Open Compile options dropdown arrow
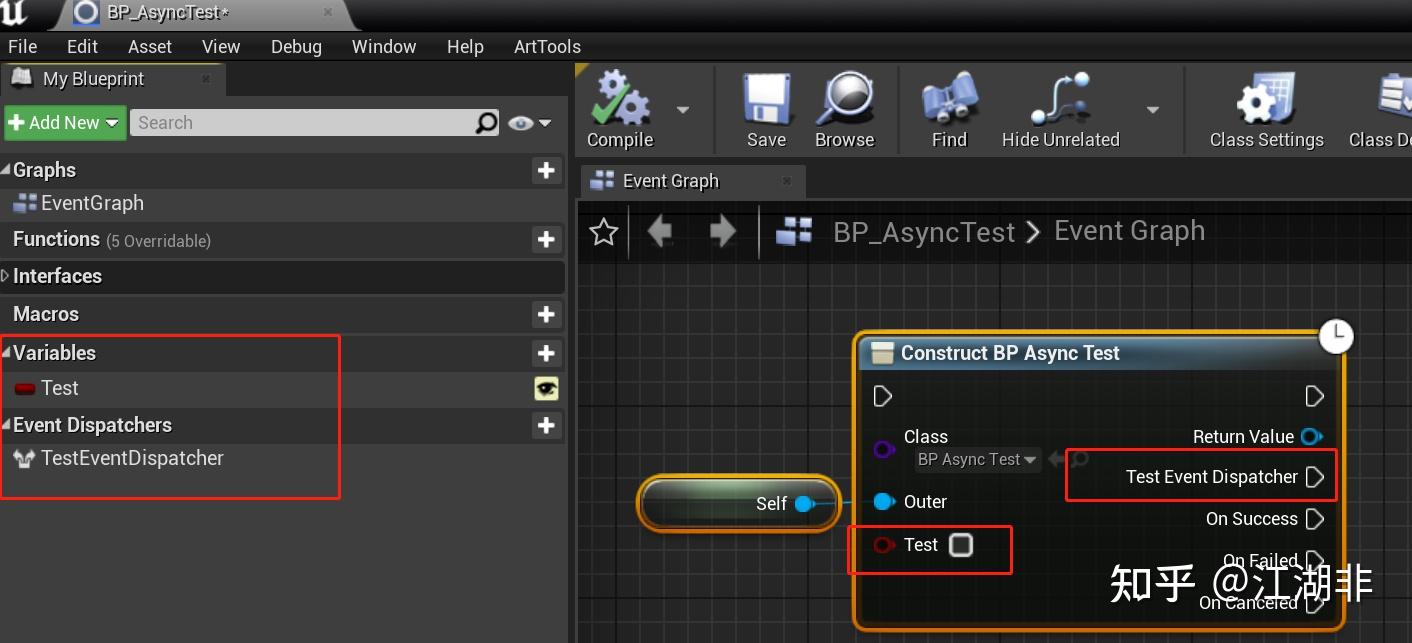Screen dimensions: 1412x643 tap(683, 110)
